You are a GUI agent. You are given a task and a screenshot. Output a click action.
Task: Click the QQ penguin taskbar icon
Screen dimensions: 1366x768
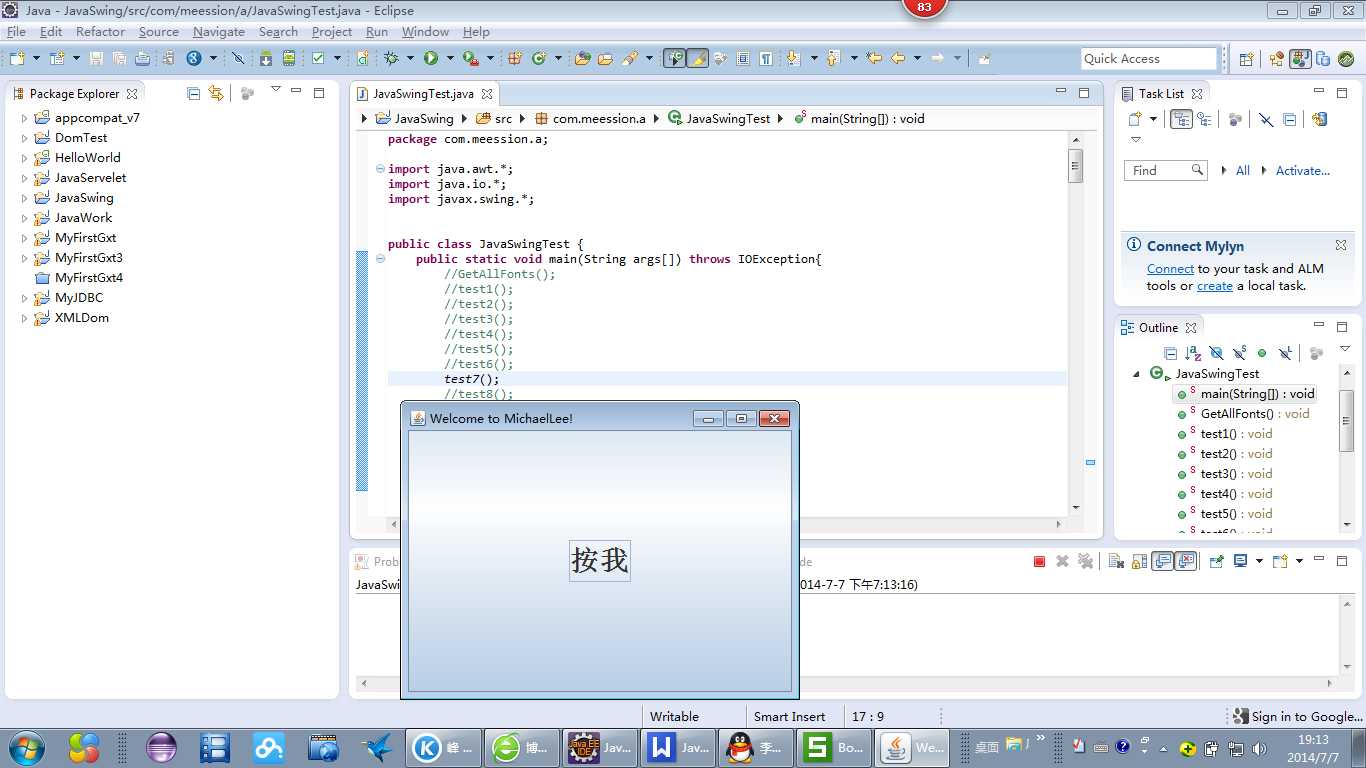tap(757, 747)
